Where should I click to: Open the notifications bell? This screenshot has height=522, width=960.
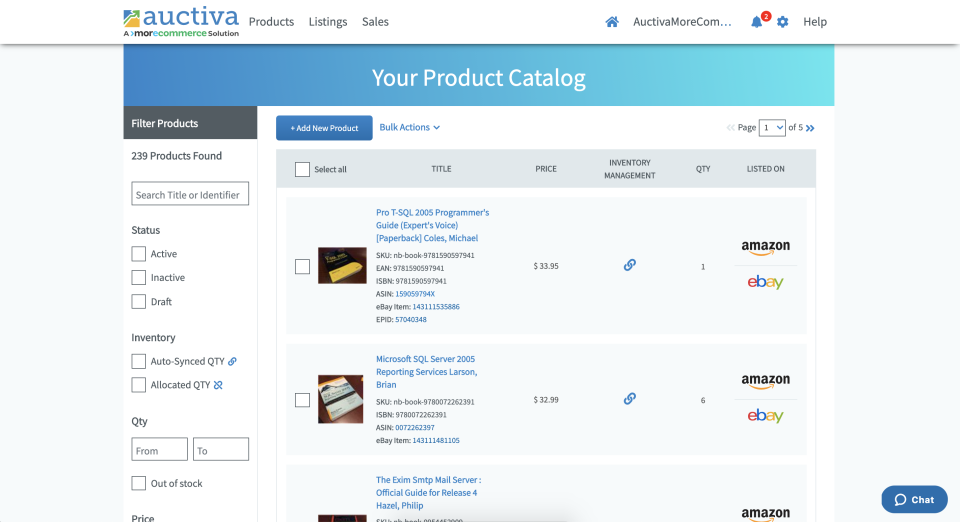point(757,22)
